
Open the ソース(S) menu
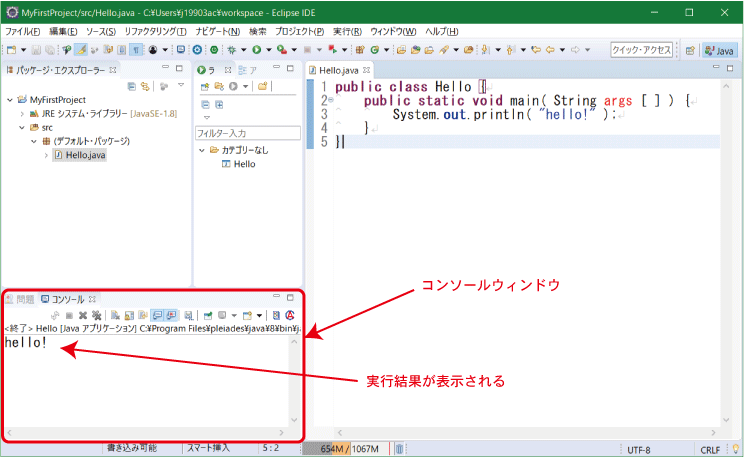[101, 31]
